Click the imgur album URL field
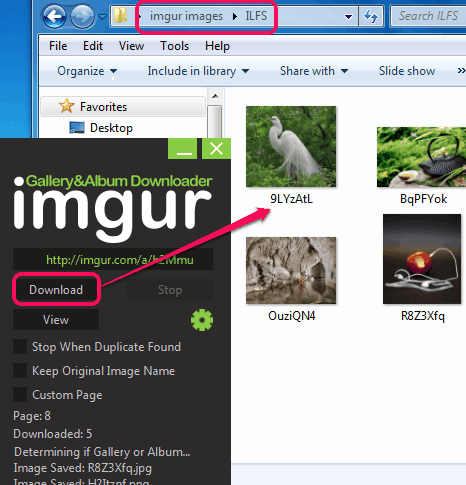 tap(113, 259)
